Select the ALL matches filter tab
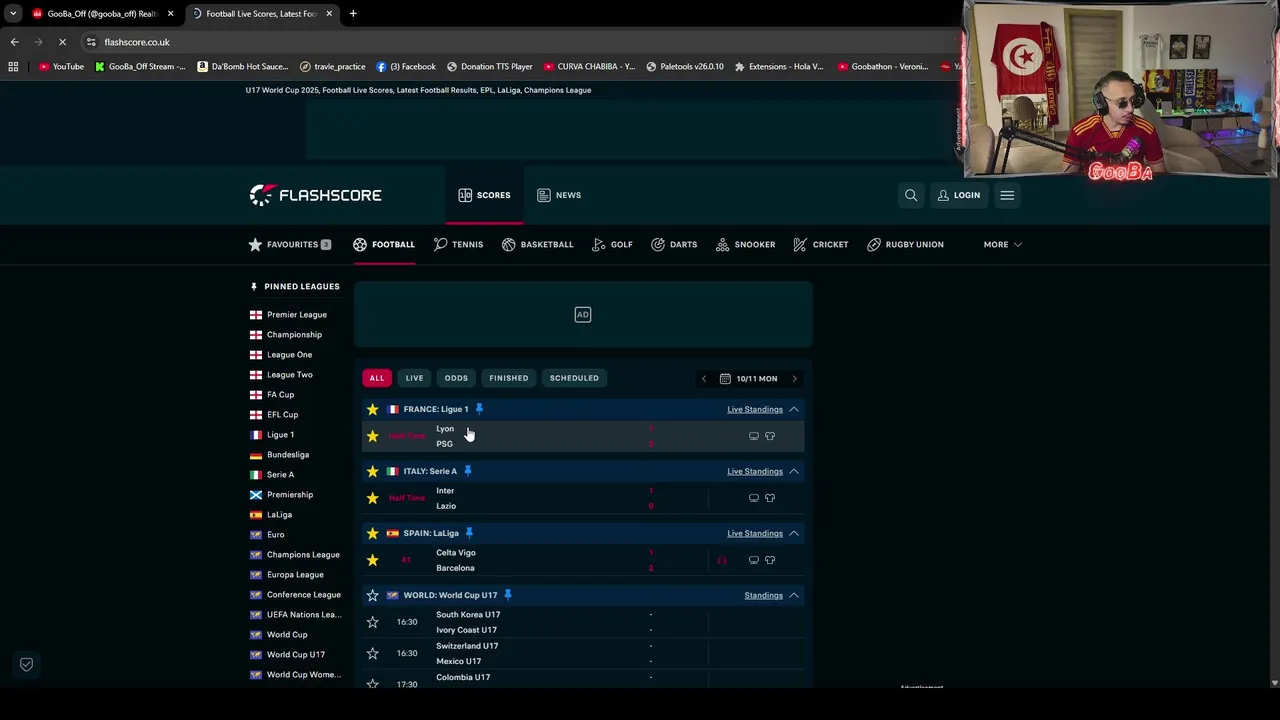Image resolution: width=1280 pixels, height=720 pixels. 377,378
